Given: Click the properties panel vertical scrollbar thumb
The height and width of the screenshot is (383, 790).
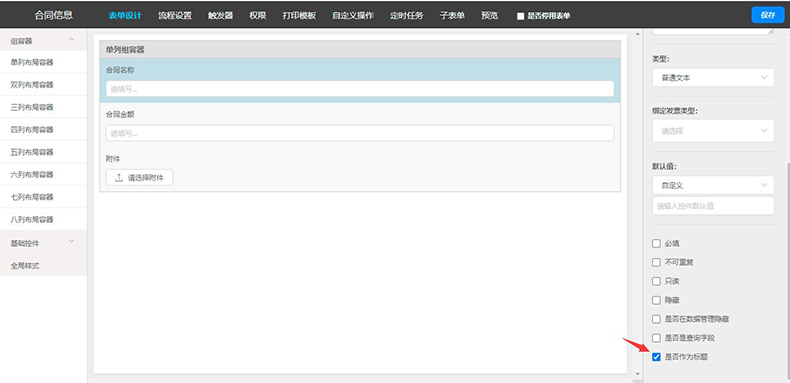Looking at the screenshot, I should (787, 271).
